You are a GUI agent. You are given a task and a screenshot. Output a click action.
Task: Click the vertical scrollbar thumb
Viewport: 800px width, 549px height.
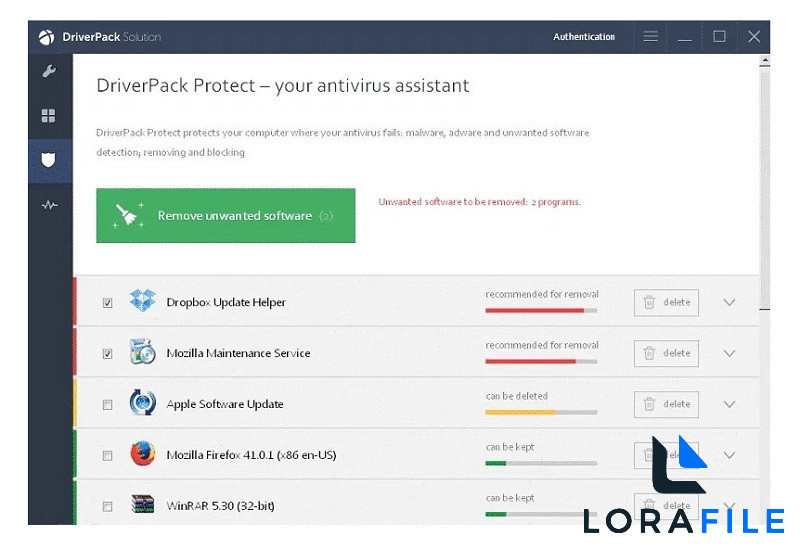coord(764,189)
